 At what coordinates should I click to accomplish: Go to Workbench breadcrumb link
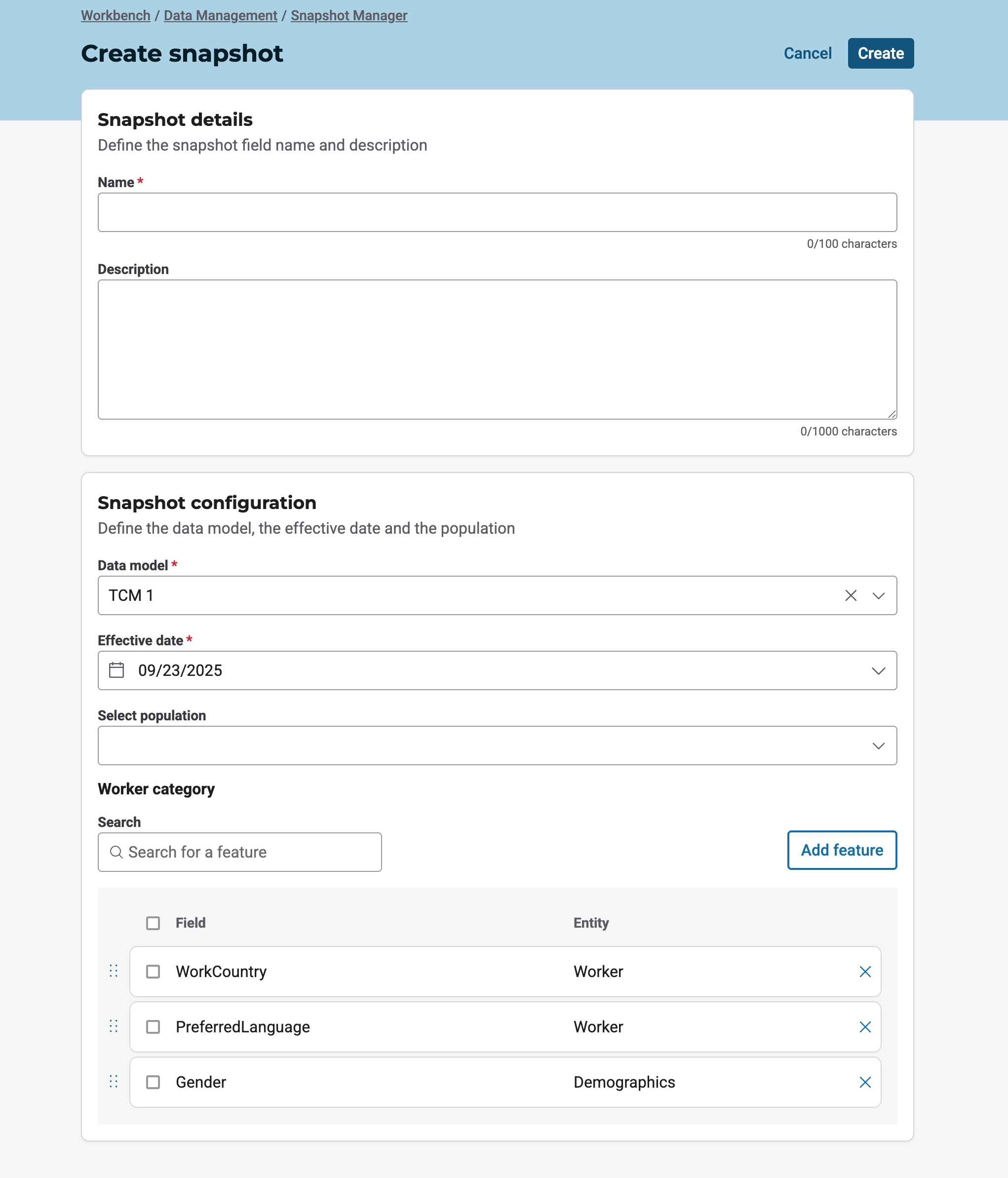coord(116,15)
